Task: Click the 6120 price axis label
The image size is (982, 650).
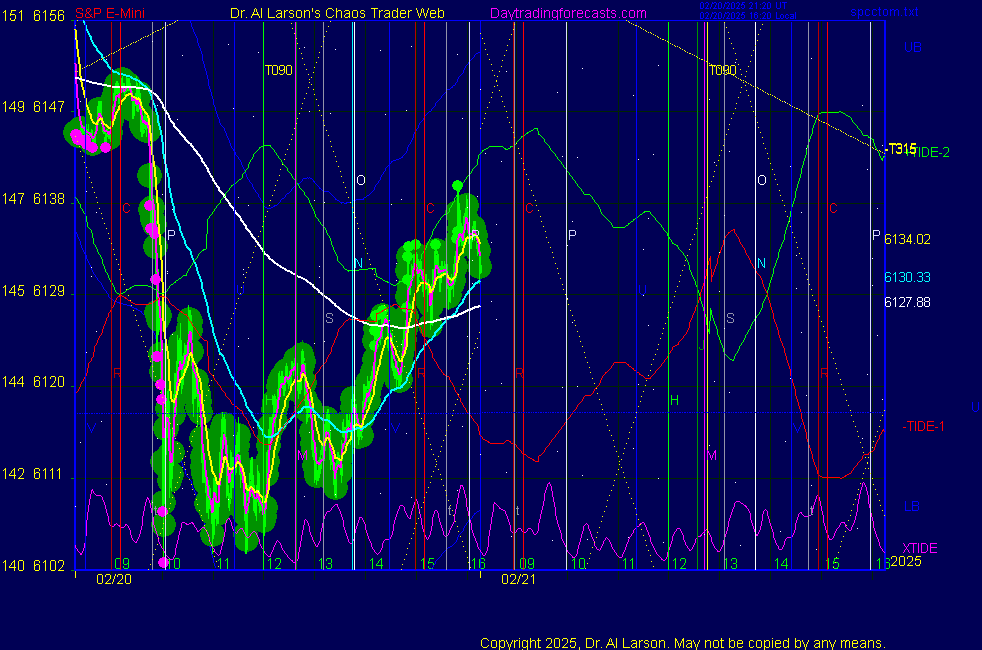Action: point(49,382)
